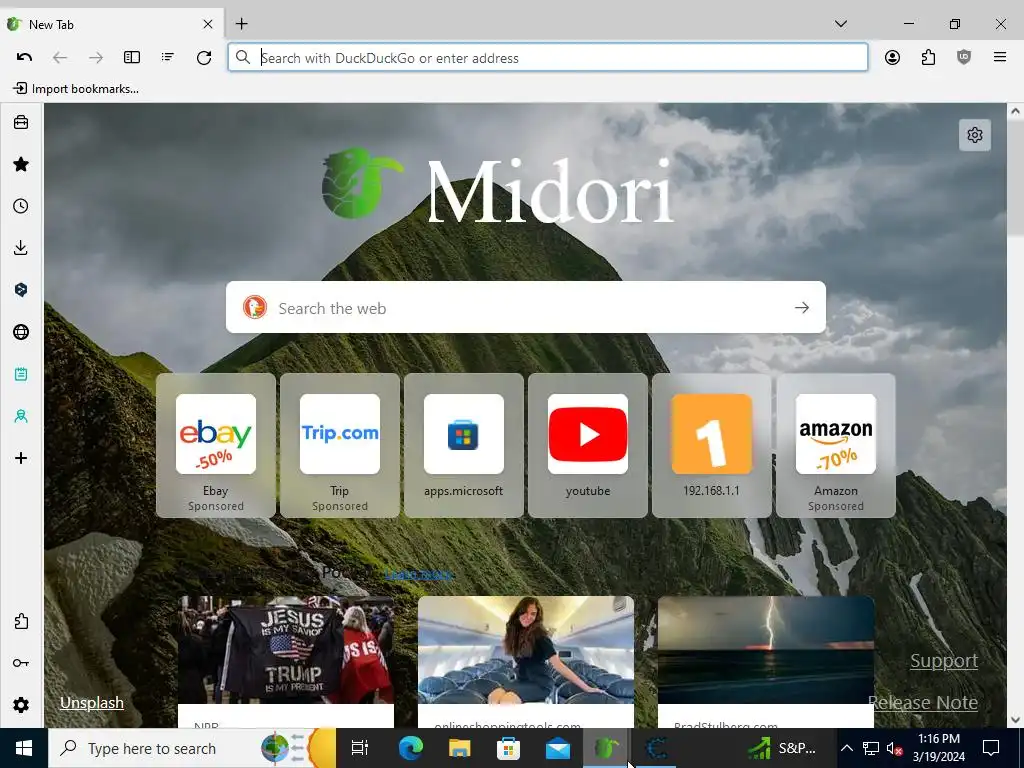Screen dimensions: 1024x768
Task: Toggle the sidebar panel icon in toolbar
Action: point(132,57)
